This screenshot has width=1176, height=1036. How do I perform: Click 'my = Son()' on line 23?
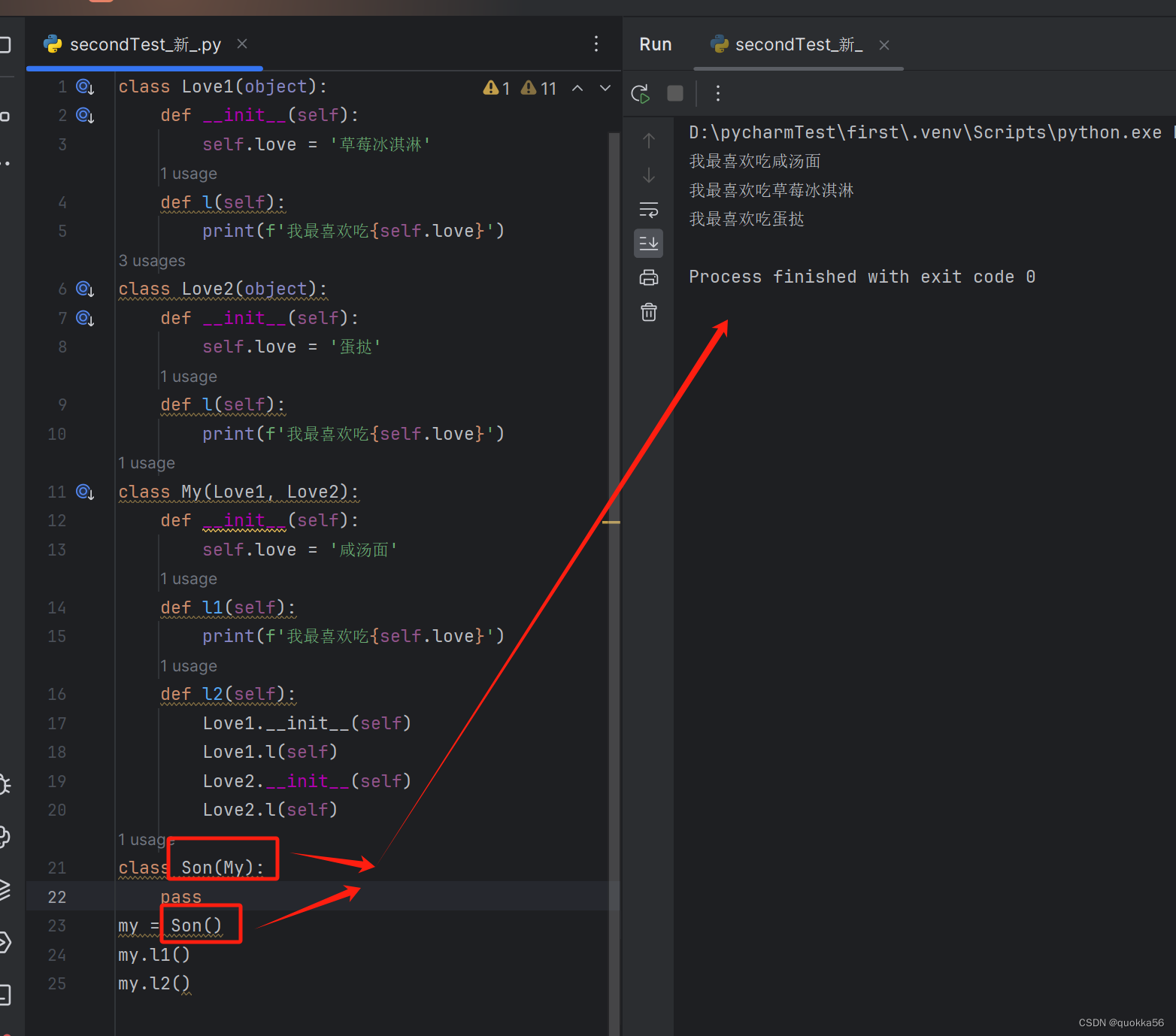[x=171, y=926]
